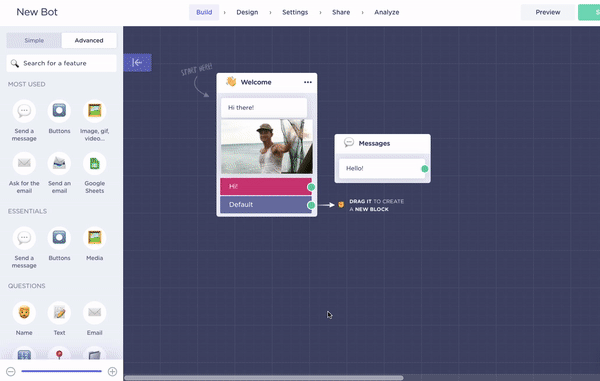Zoom in with the plus icon
This screenshot has height=381, width=600.
pyautogui.click(x=112, y=371)
